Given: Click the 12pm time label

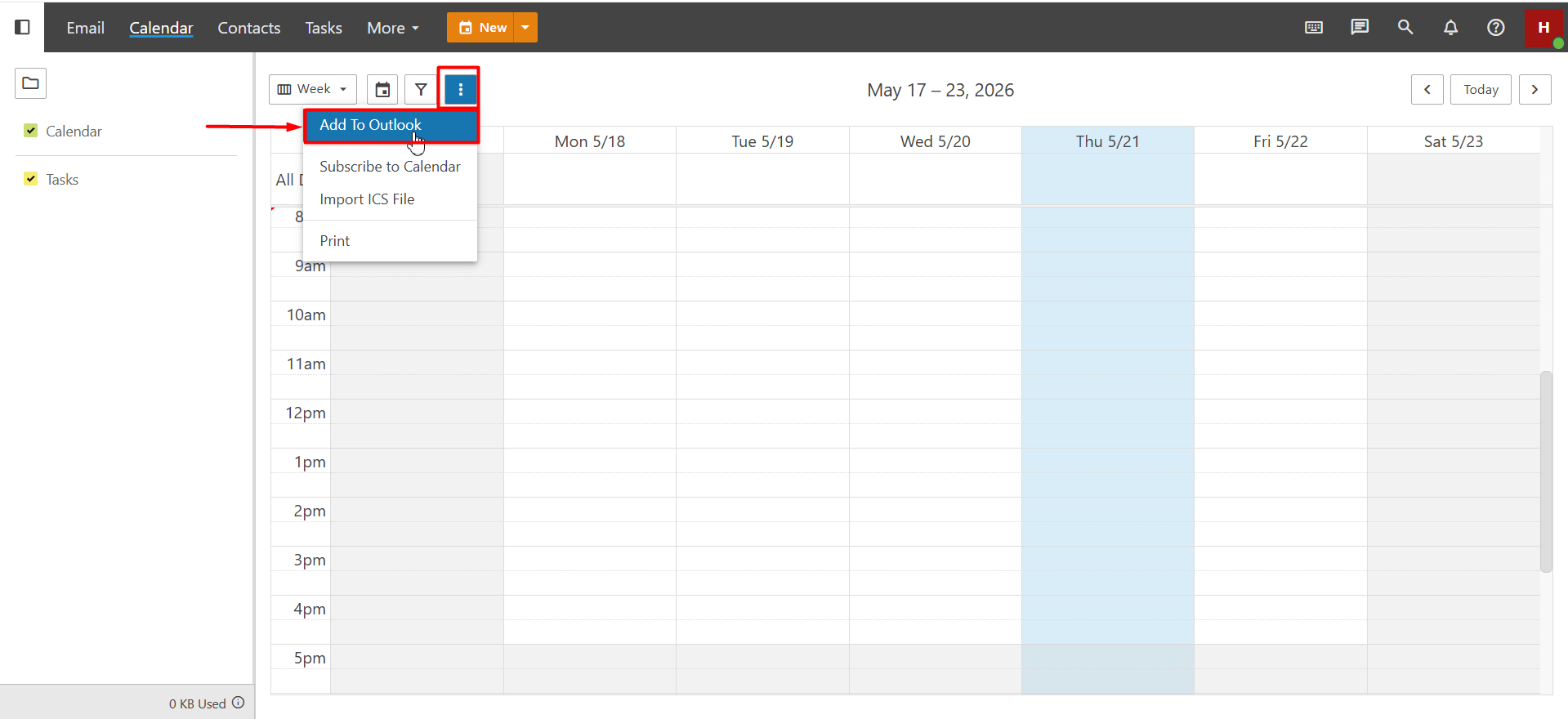Looking at the screenshot, I should click(306, 413).
